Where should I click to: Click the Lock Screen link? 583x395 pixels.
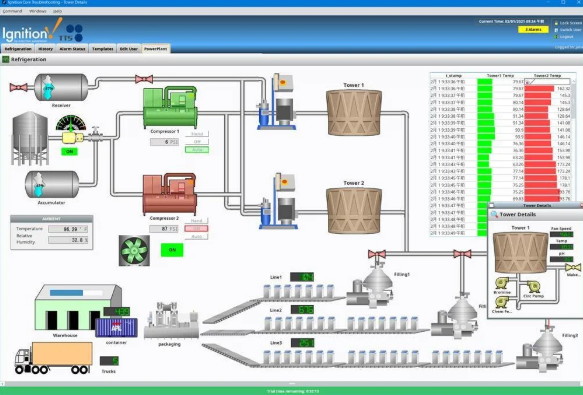pos(570,23)
